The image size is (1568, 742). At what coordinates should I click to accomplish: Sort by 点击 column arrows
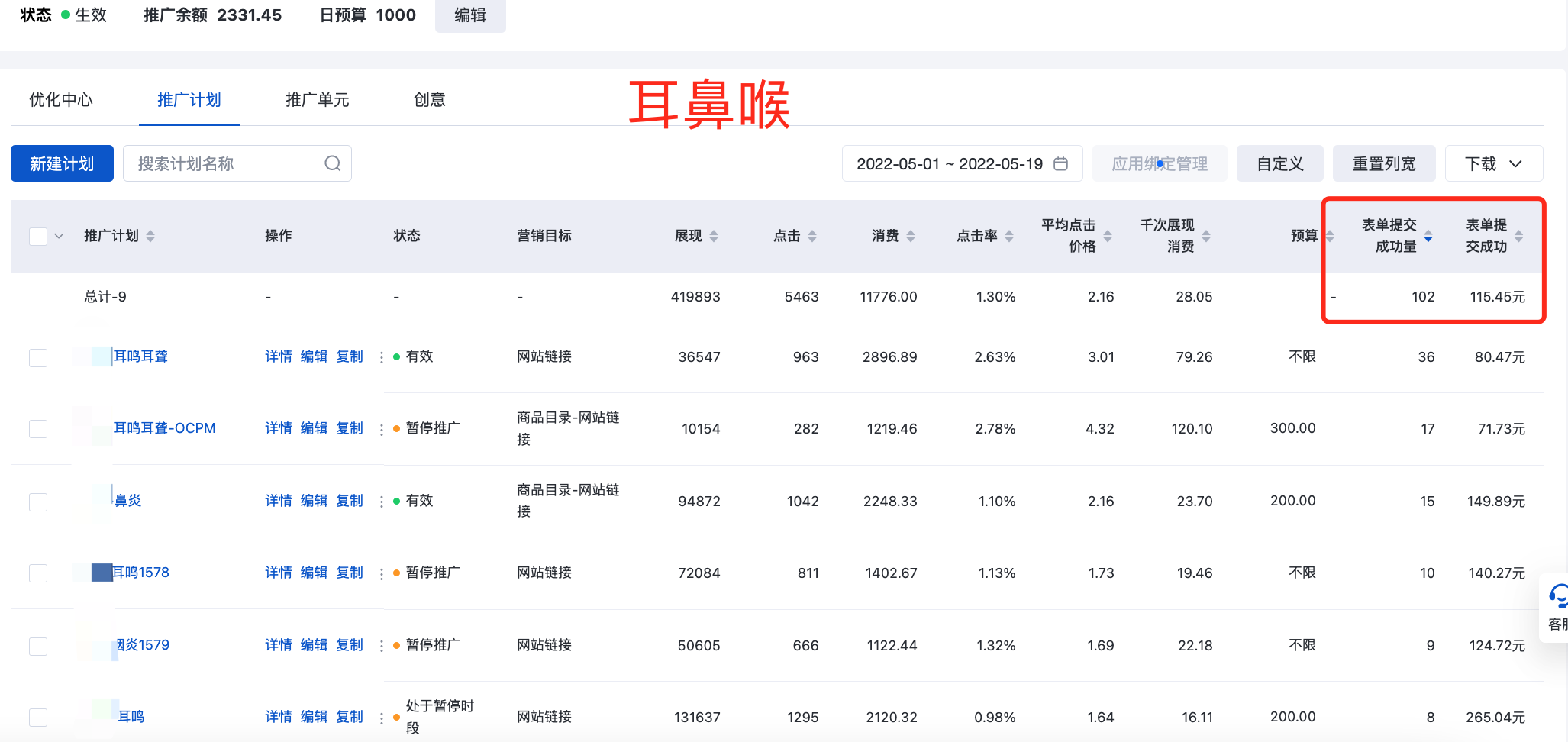tap(812, 236)
